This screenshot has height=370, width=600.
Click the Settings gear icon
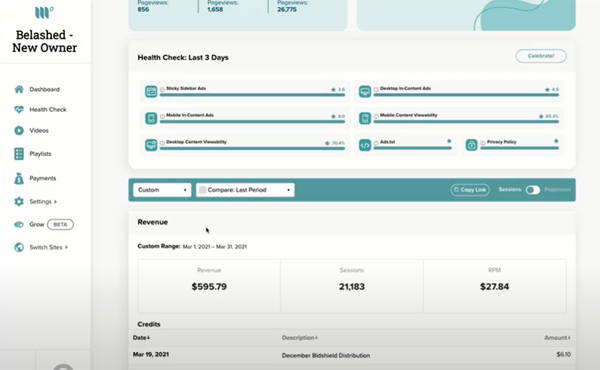click(19, 201)
